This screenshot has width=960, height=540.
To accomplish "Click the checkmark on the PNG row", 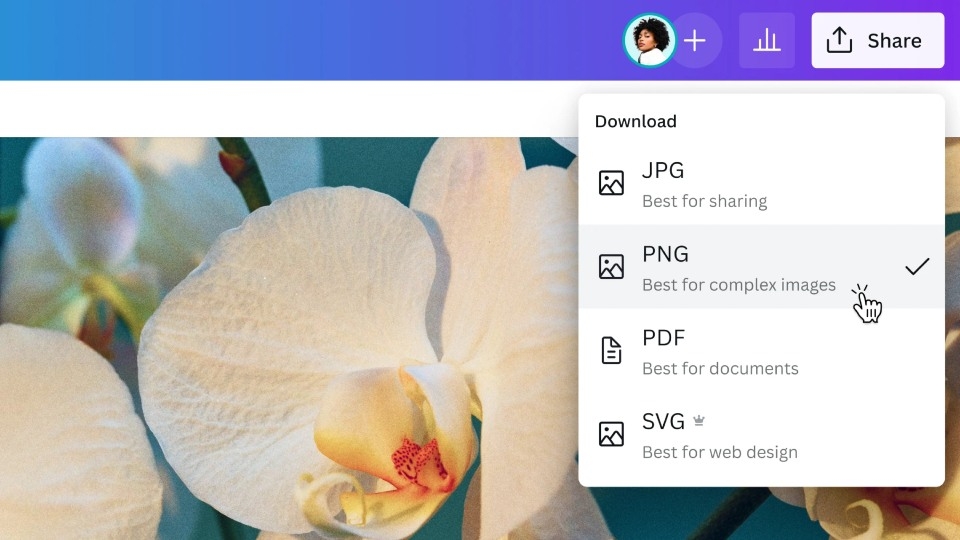I will [x=917, y=266].
